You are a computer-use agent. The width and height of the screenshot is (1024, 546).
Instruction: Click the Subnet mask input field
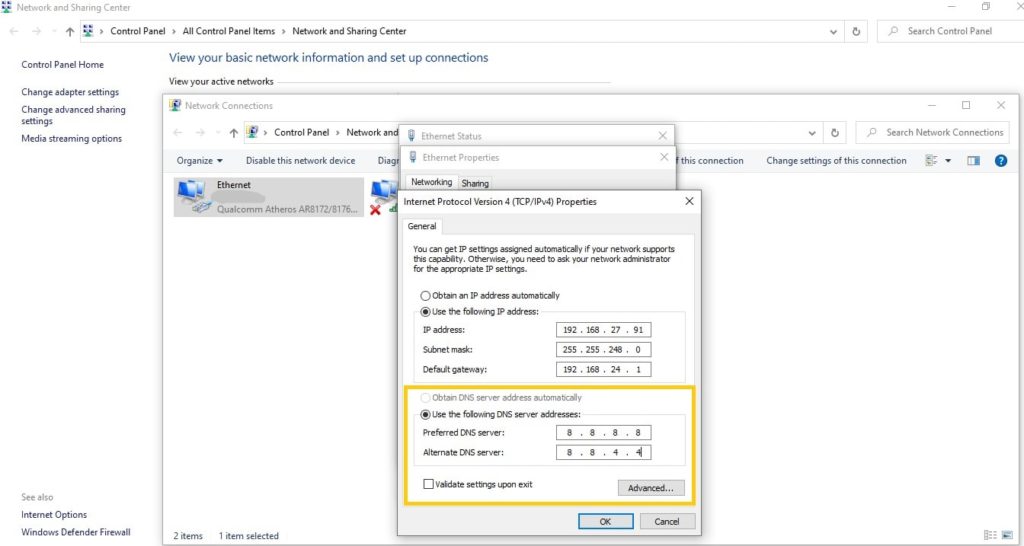coord(603,349)
